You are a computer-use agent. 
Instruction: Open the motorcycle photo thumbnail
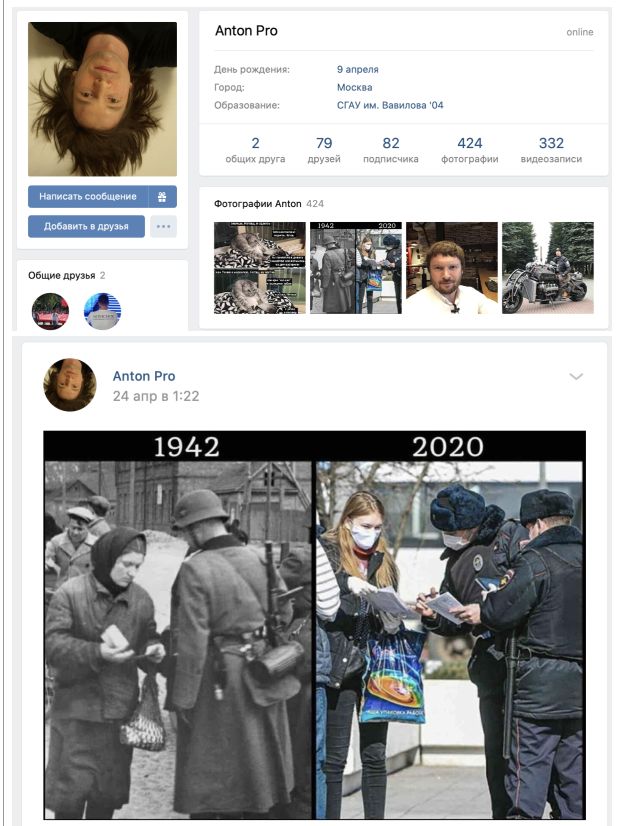click(548, 268)
